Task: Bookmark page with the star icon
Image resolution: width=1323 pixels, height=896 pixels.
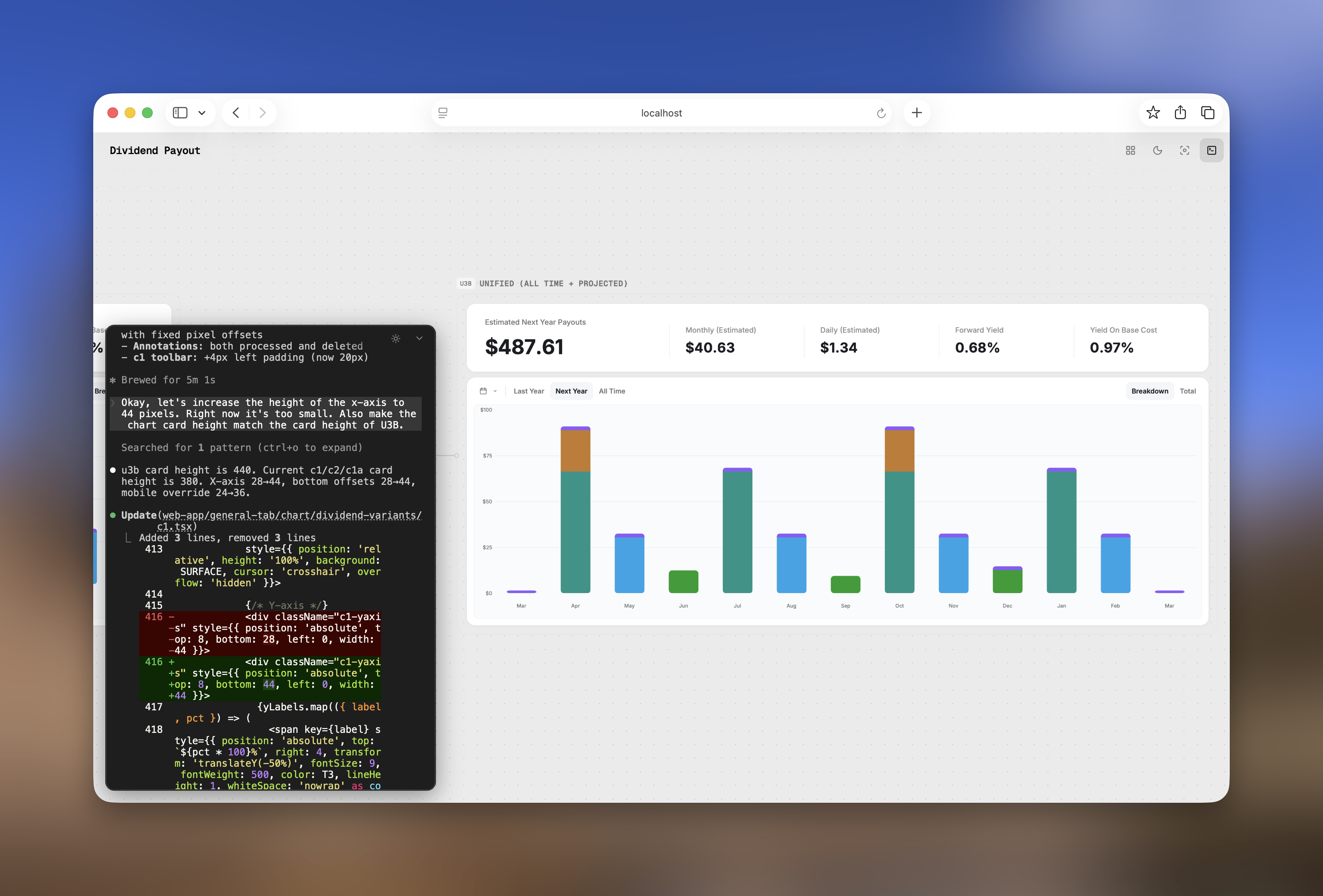Action: 1153,113
